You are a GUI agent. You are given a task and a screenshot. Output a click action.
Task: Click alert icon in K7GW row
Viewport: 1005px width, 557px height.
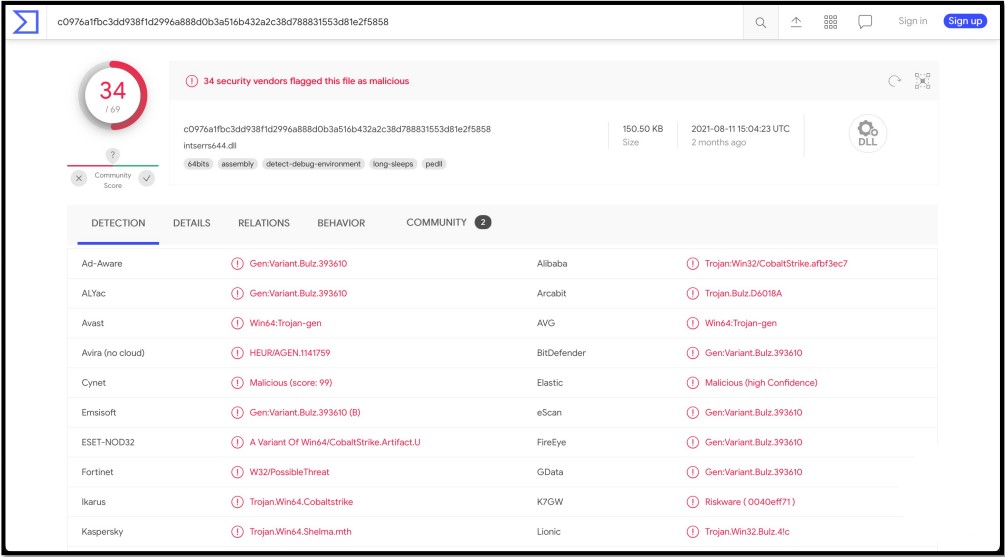pyautogui.click(x=692, y=502)
